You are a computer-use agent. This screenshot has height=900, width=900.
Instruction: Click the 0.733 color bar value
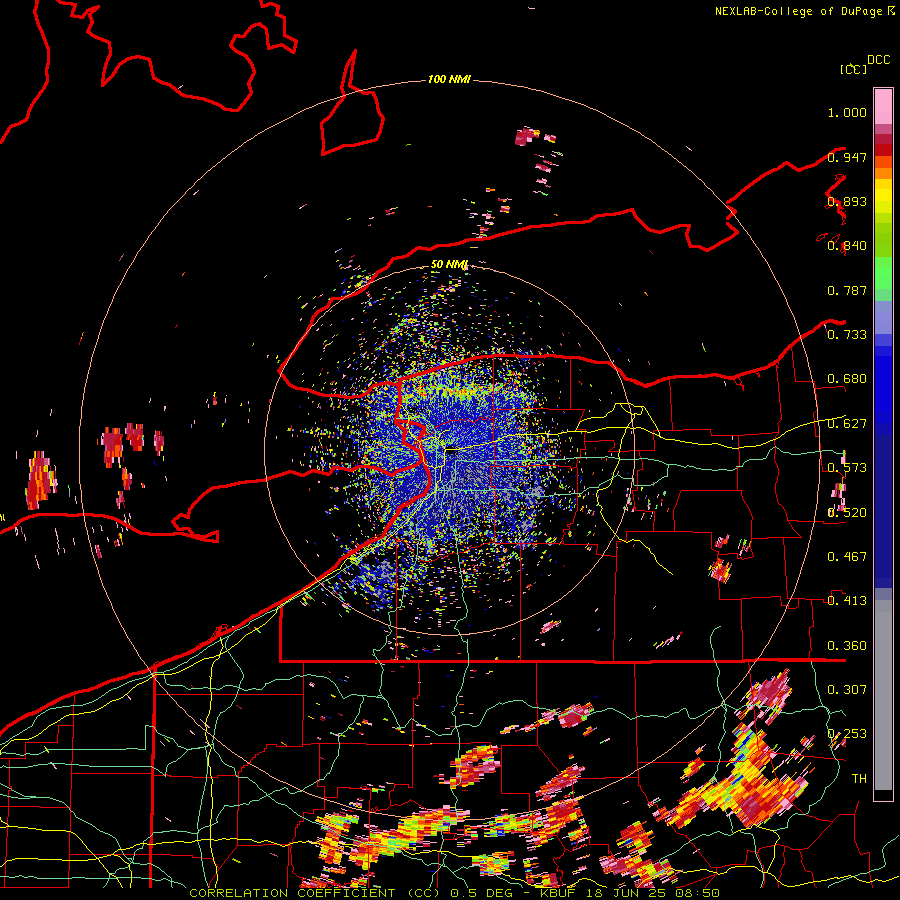pos(847,335)
